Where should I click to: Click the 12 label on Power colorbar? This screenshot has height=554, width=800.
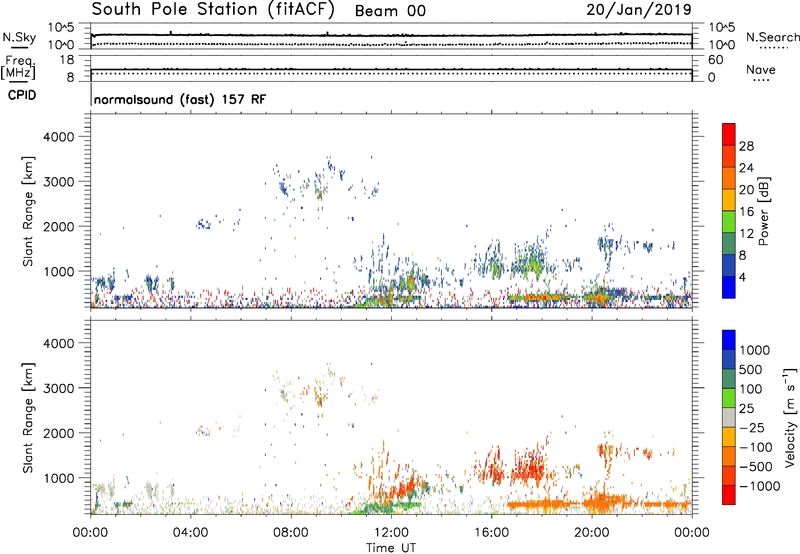pyautogui.click(x=746, y=234)
